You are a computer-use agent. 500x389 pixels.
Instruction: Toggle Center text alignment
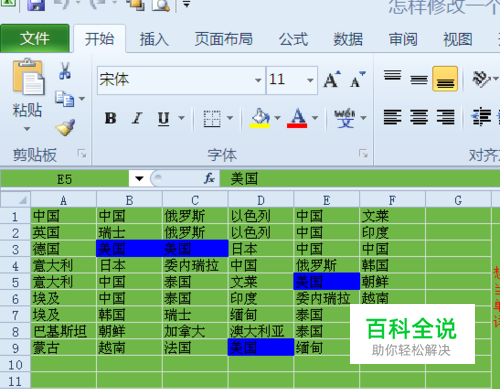coord(419,118)
